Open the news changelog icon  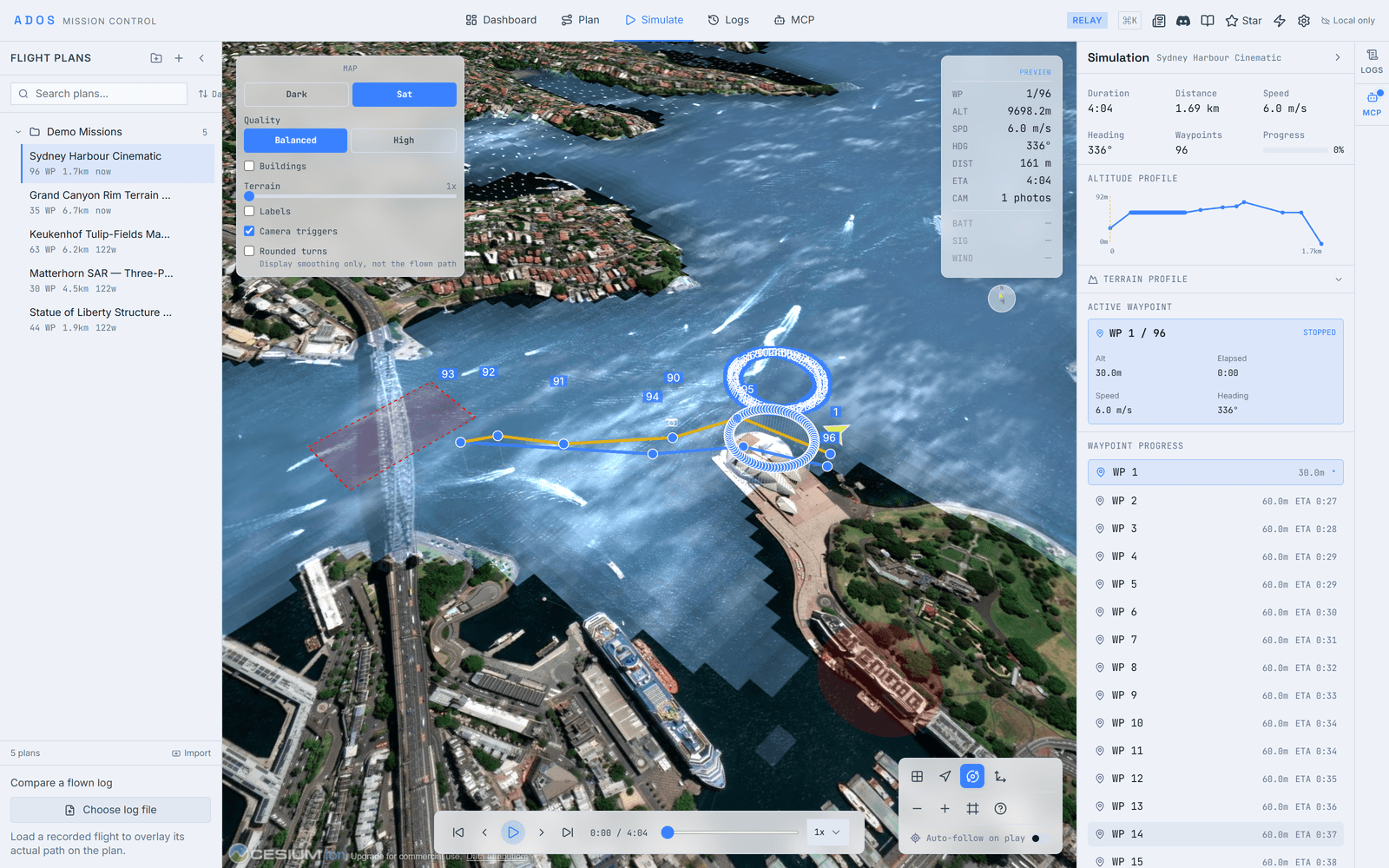click(1159, 21)
